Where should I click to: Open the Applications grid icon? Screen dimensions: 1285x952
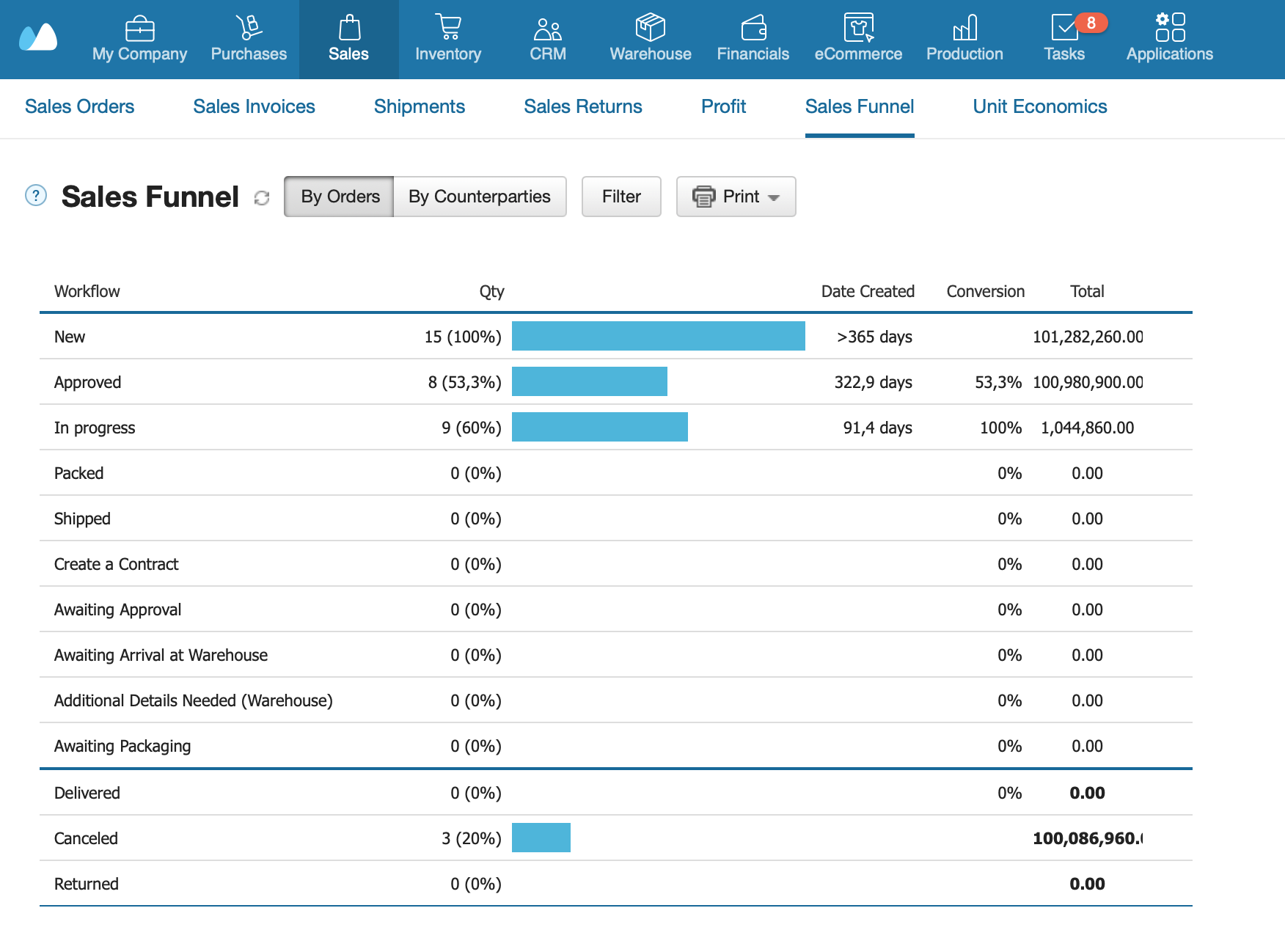(x=1170, y=27)
